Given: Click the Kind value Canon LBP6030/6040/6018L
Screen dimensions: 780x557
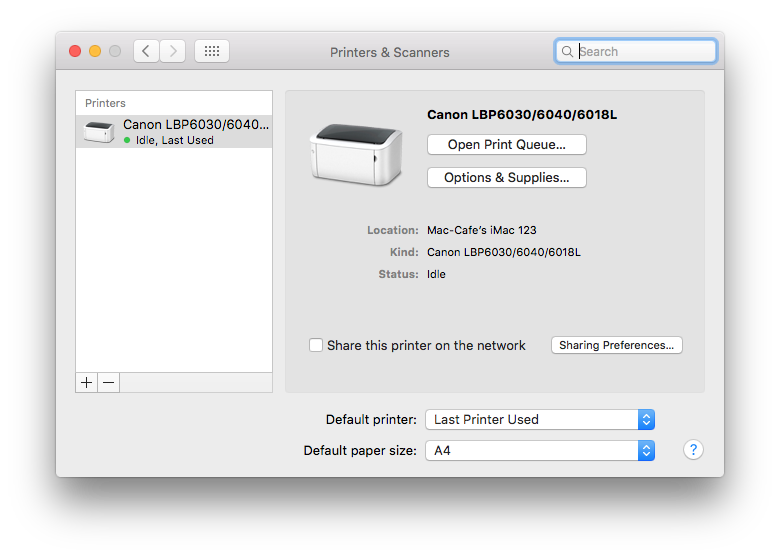Looking at the screenshot, I should coord(503,252).
